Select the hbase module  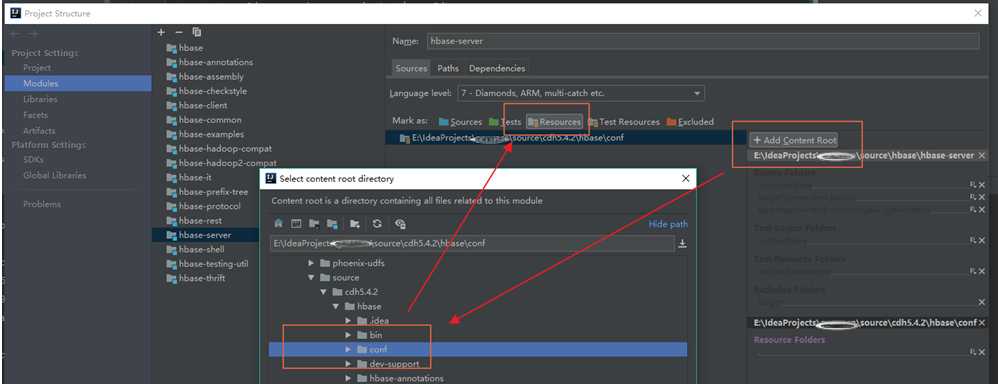[185, 48]
